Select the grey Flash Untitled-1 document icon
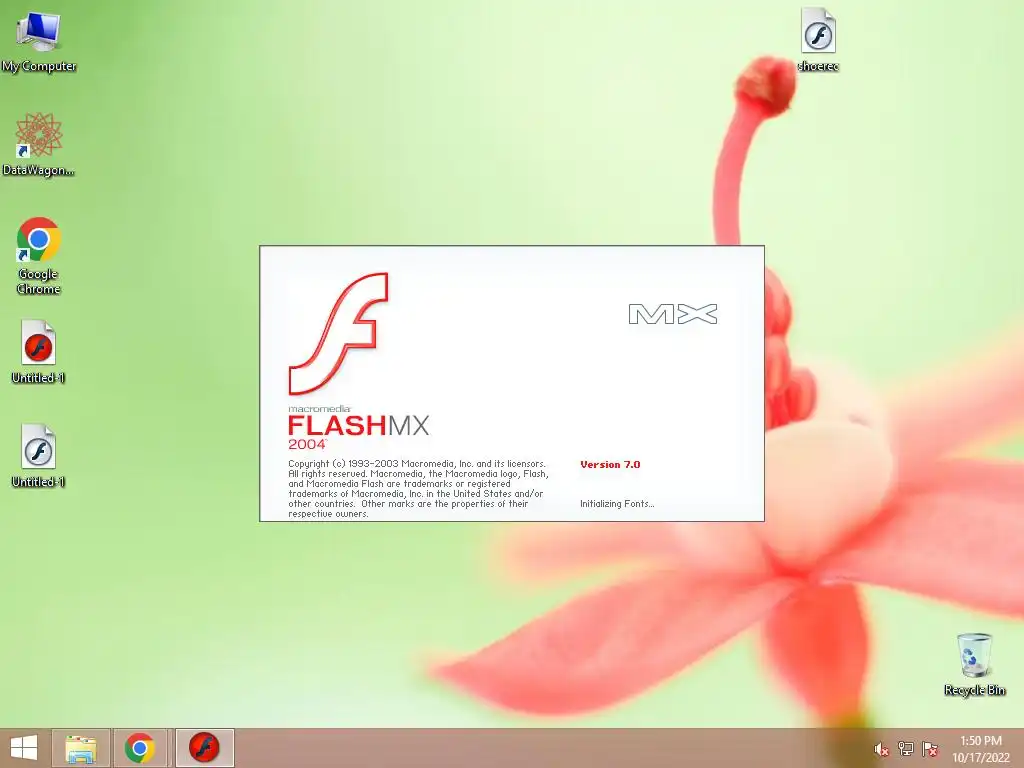1024x768 pixels. pyautogui.click(x=38, y=455)
